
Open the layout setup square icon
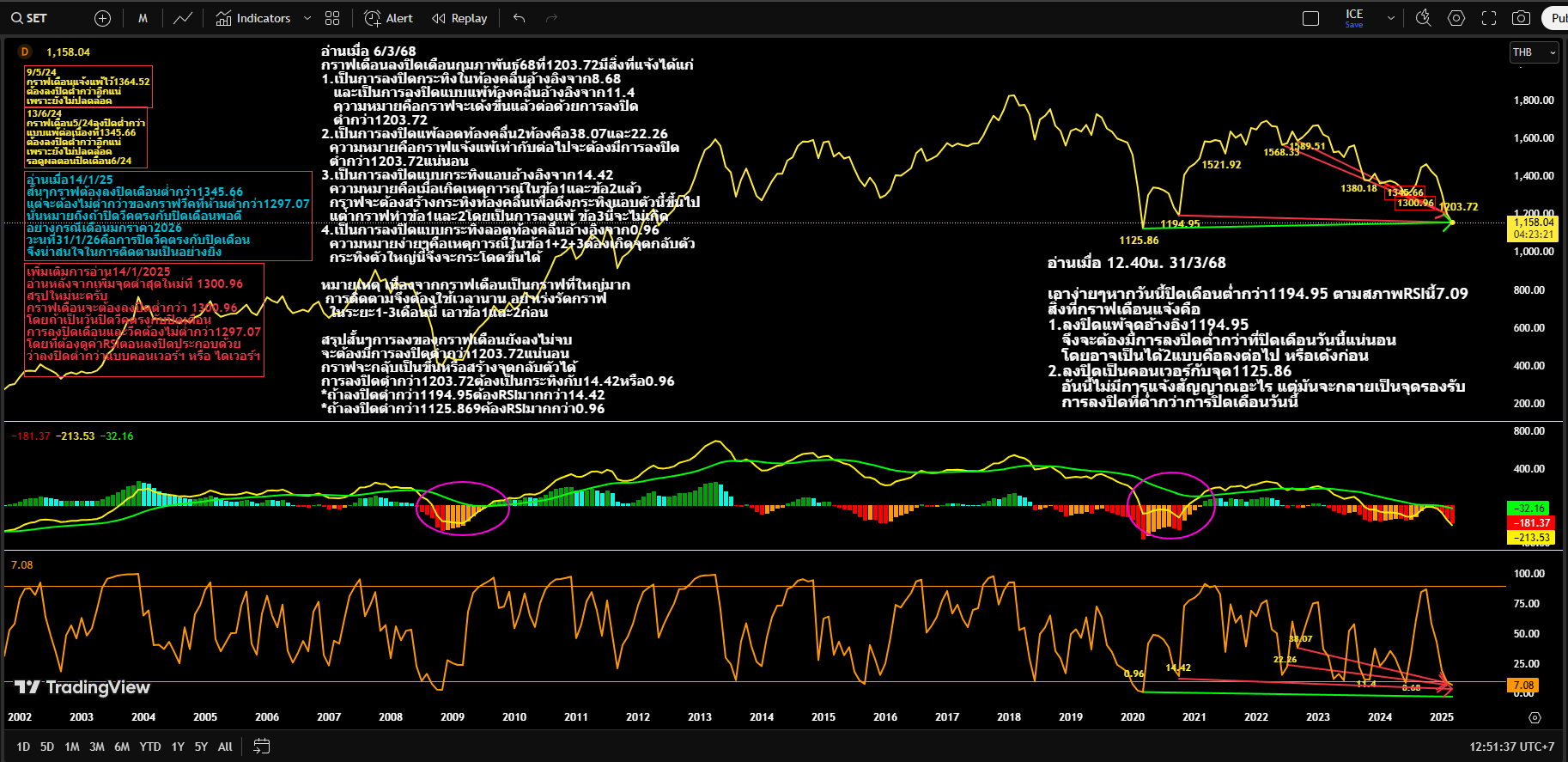[x=1310, y=18]
